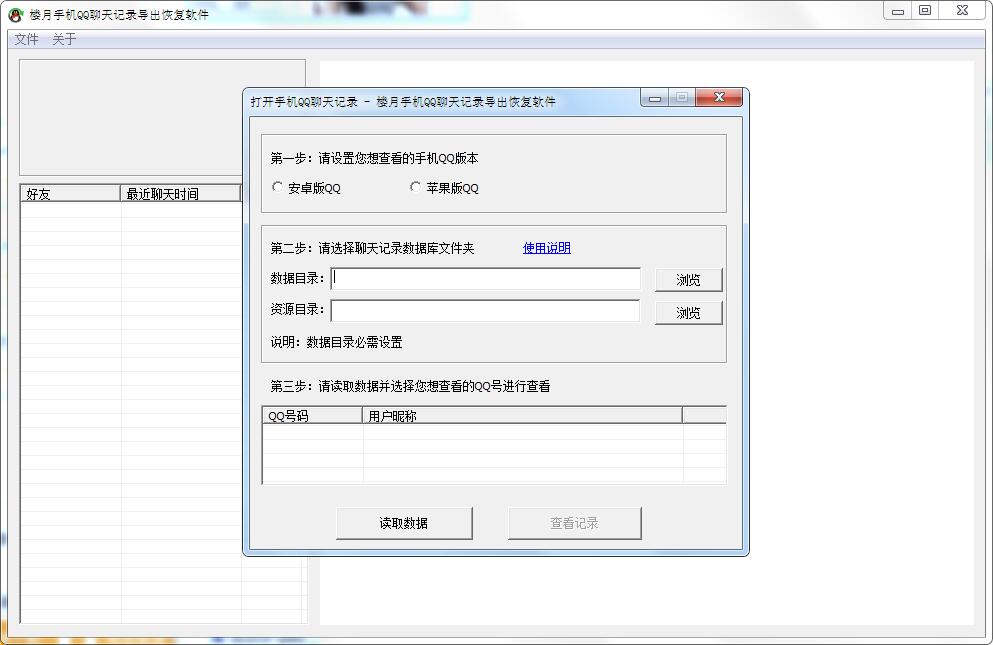This screenshot has width=993, height=645.
Task: Sort by the QQ号码 column header
Action: [x=312, y=416]
